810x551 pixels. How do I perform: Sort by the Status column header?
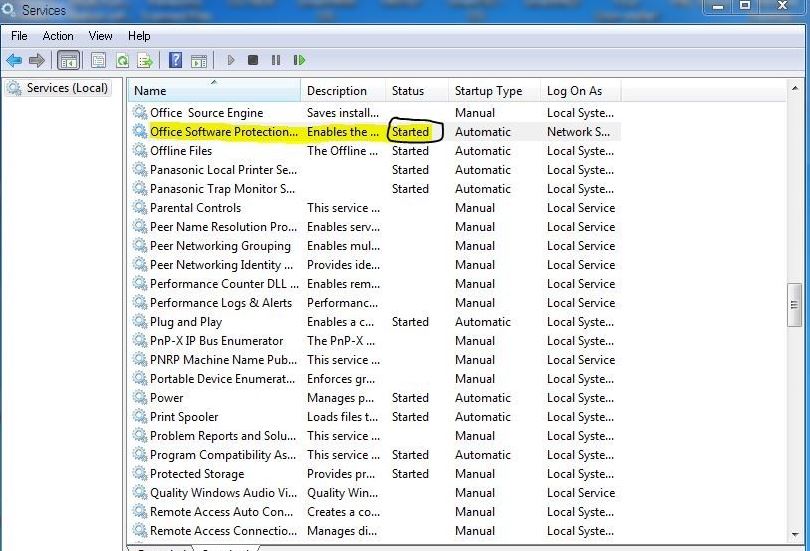408,91
